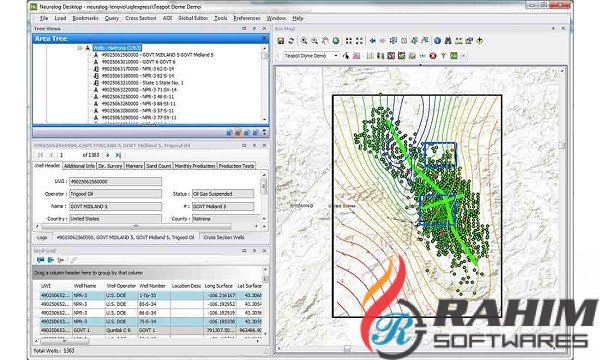This screenshot has width=600, height=360.
Task: Click the red X clear selection icon
Action: [x=433, y=56]
